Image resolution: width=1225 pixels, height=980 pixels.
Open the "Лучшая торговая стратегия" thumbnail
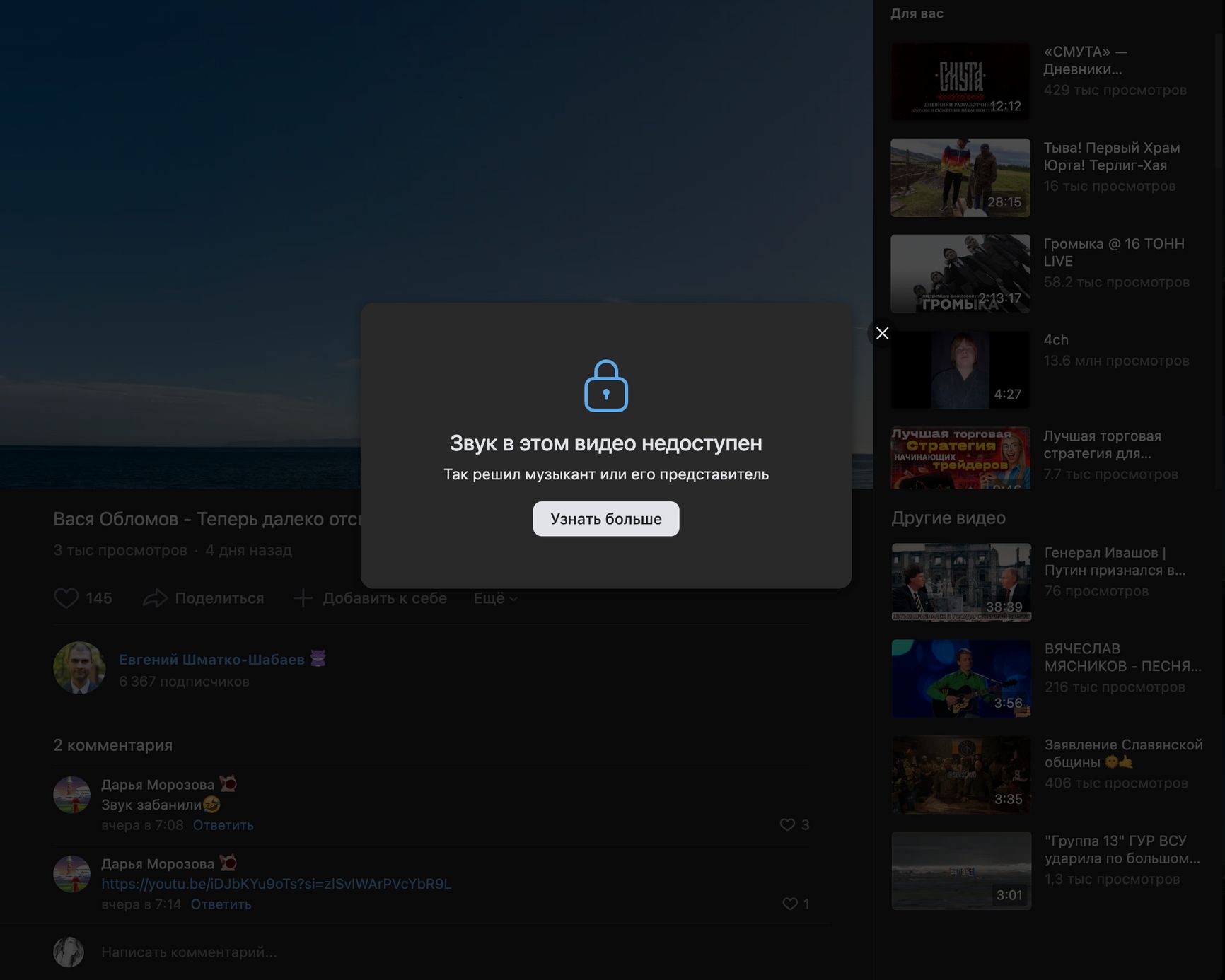coord(960,457)
